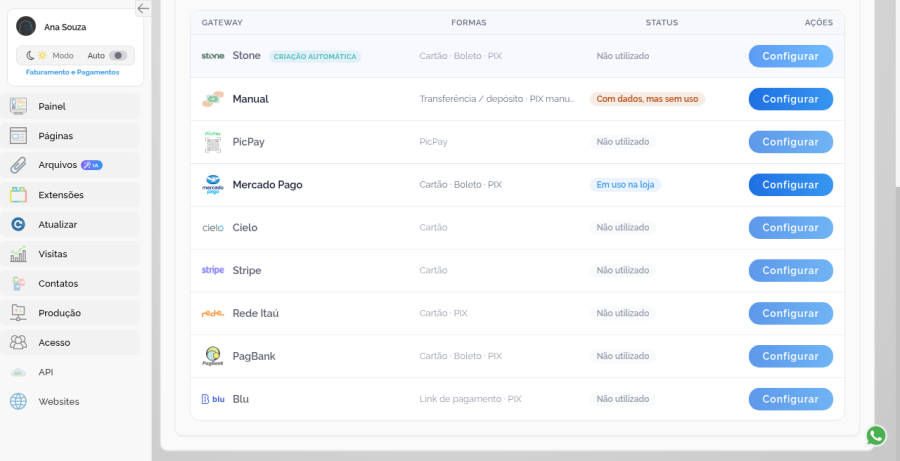Click the Rede Itaú logo

click(x=213, y=313)
